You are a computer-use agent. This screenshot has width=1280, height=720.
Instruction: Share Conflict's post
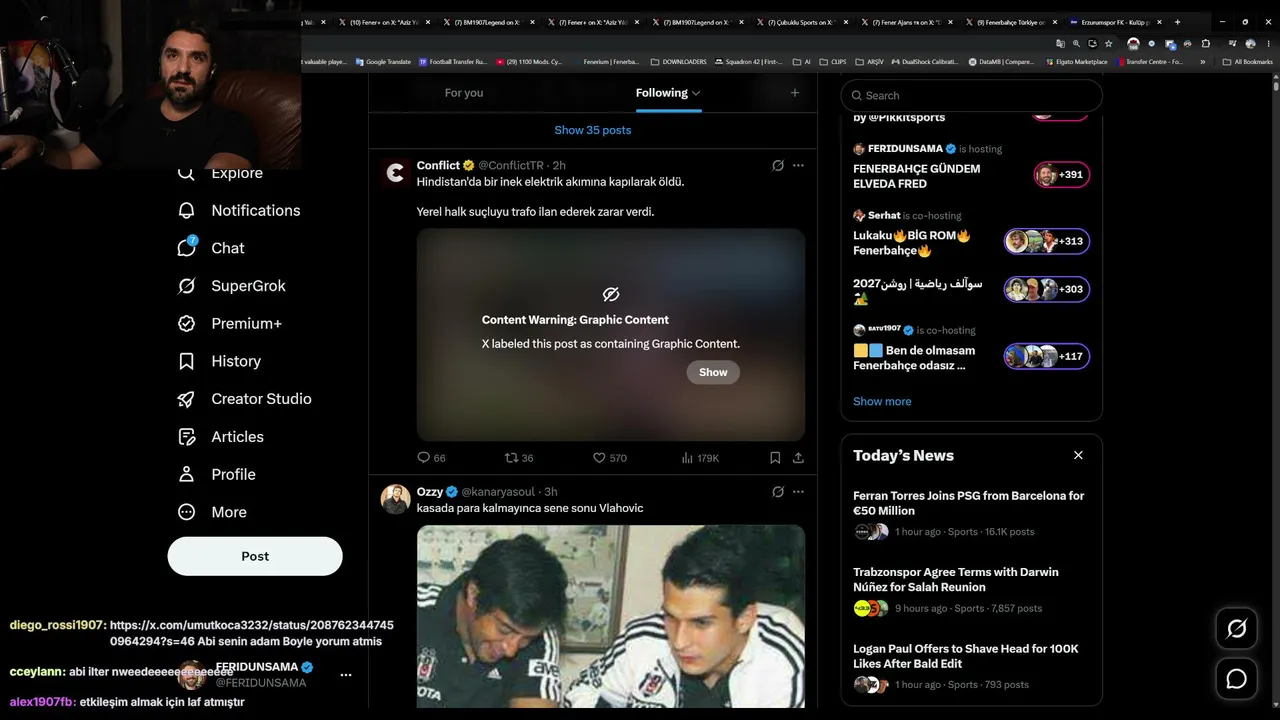pyautogui.click(x=798, y=458)
